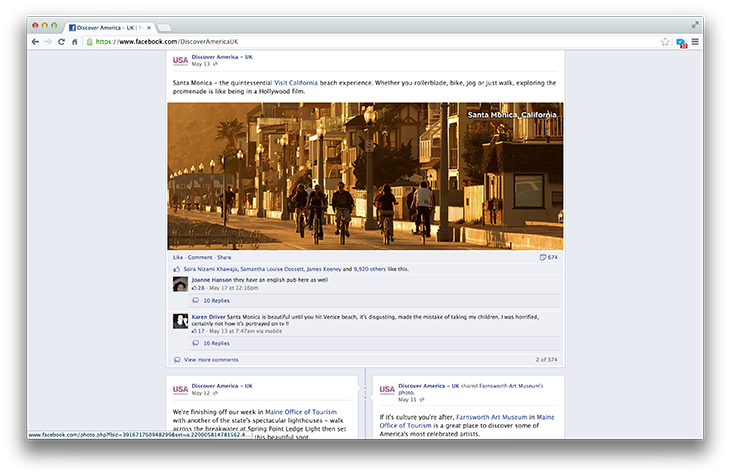Bookmark this page with the star icon
This screenshot has width=730, height=476.
(x=665, y=42)
